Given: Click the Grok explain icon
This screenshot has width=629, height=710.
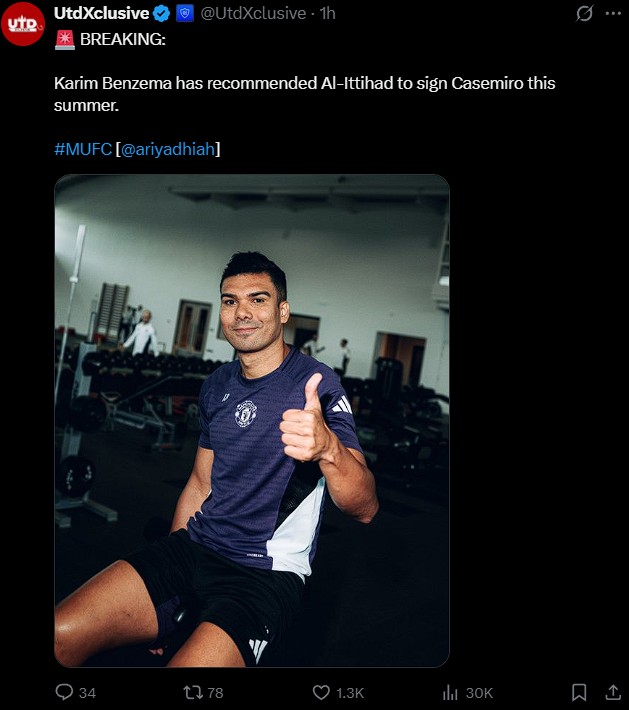Looking at the screenshot, I should (x=584, y=13).
